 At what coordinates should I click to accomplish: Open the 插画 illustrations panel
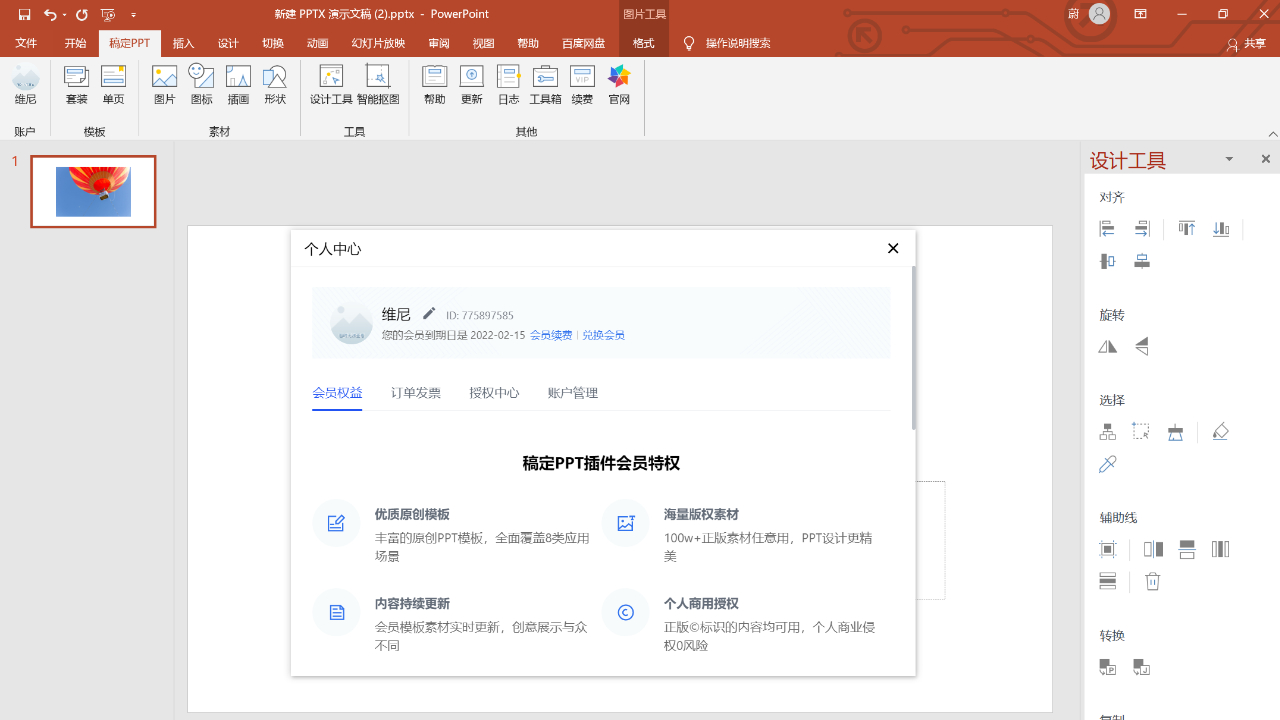point(237,85)
